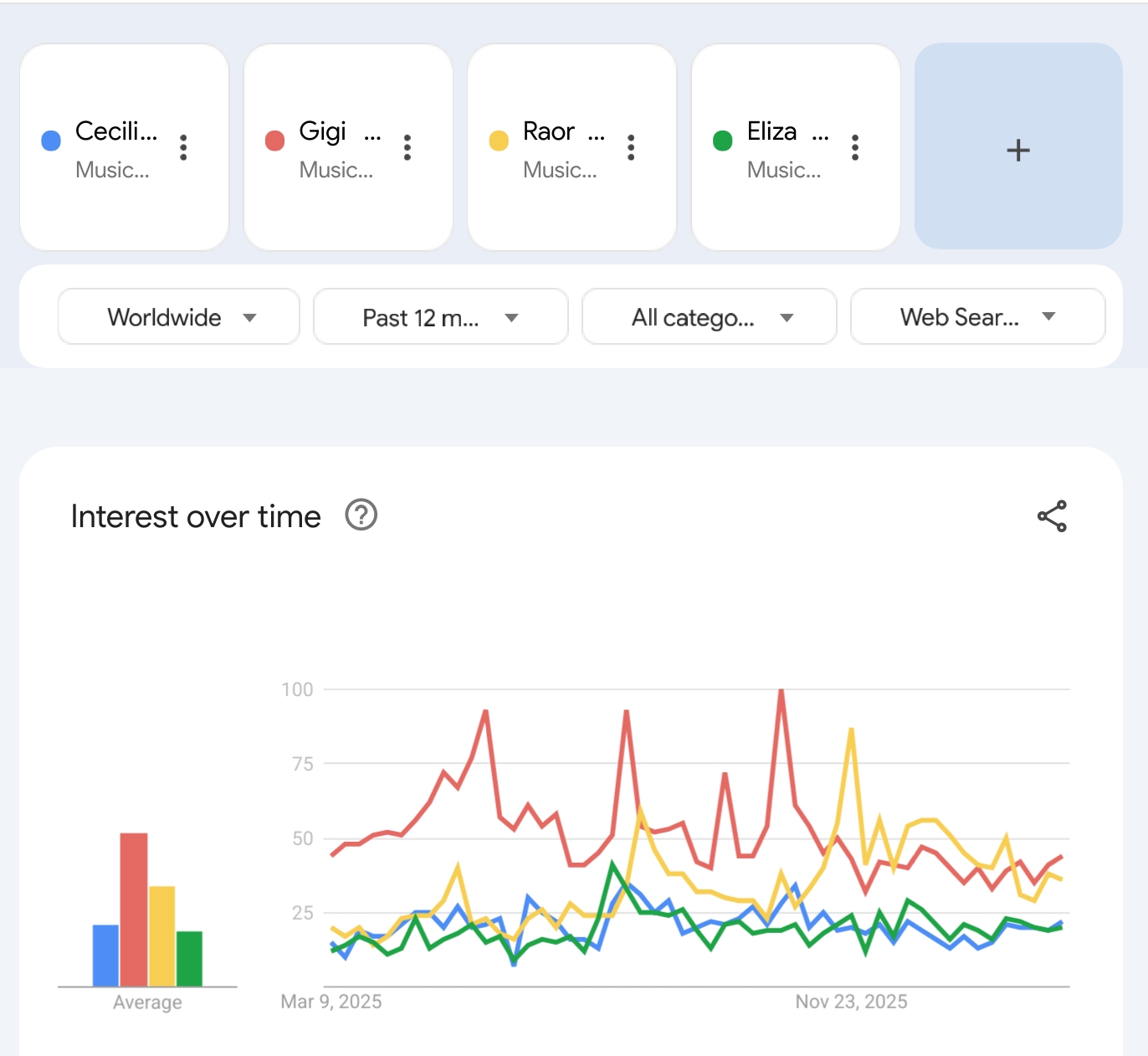Viewport: 1148px width, 1056px height.
Task: Open more options for the Raor term
Action: [631, 147]
